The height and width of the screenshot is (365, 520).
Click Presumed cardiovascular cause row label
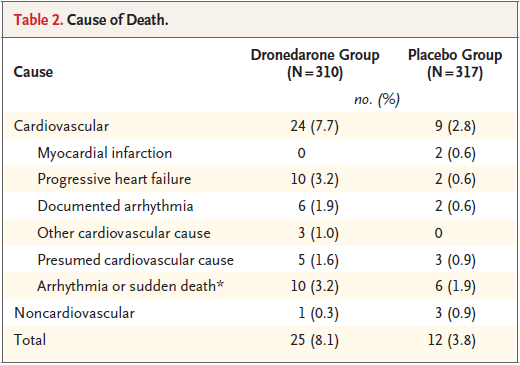click(136, 260)
